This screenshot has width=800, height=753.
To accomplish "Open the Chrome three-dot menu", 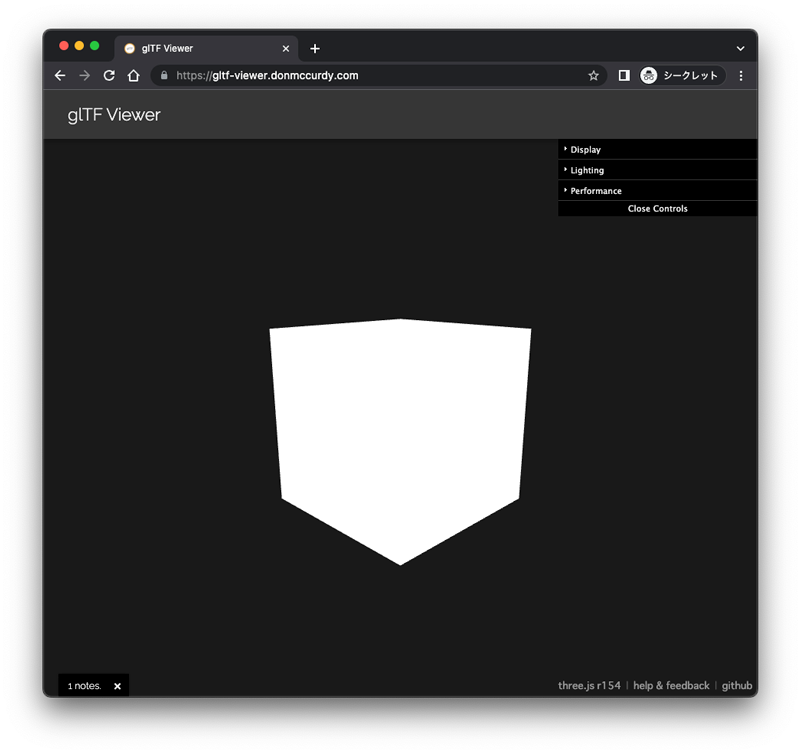I will point(741,76).
